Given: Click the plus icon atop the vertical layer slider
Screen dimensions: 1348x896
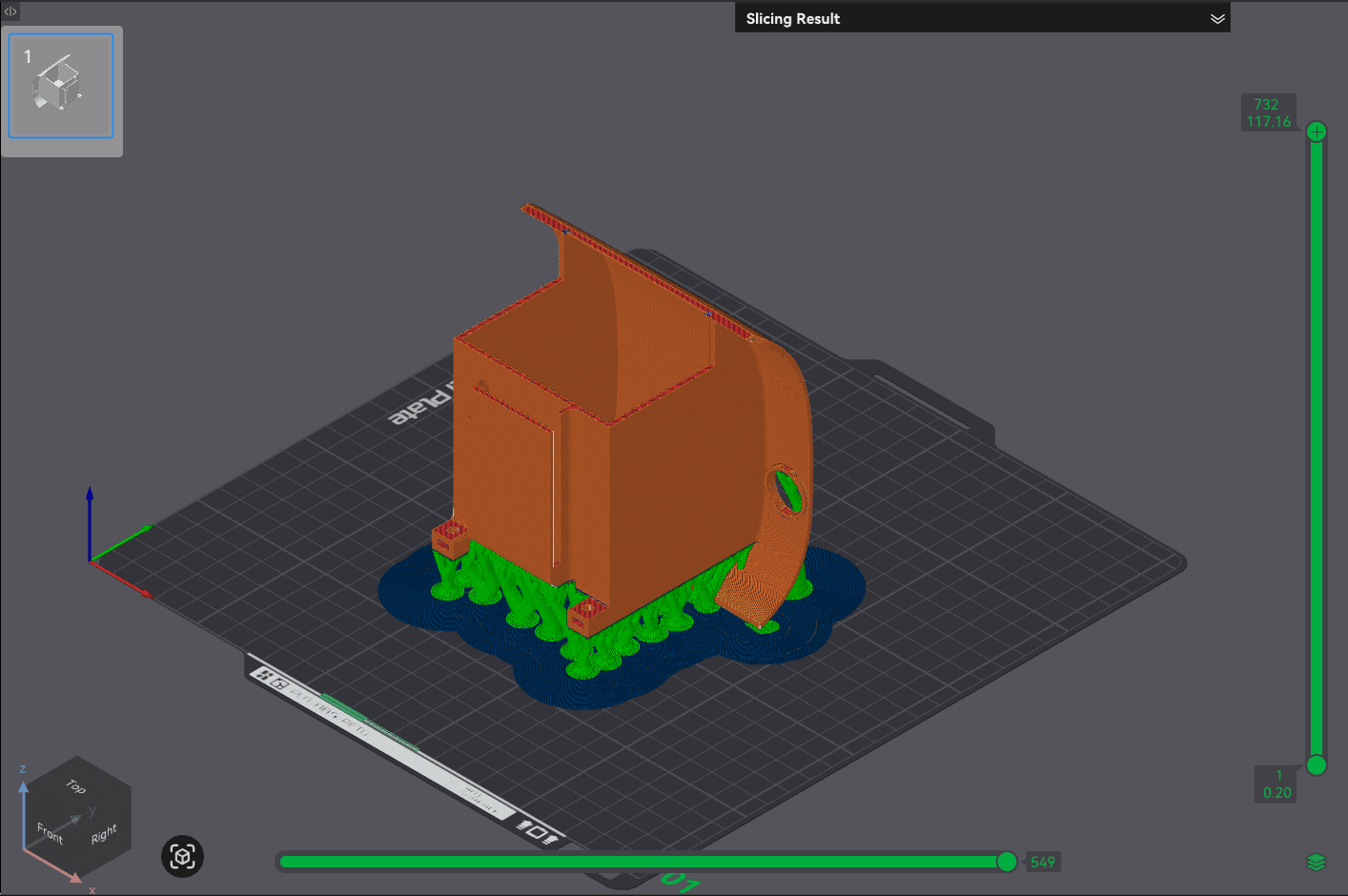Looking at the screenshot, I should tap(1316, 131).
